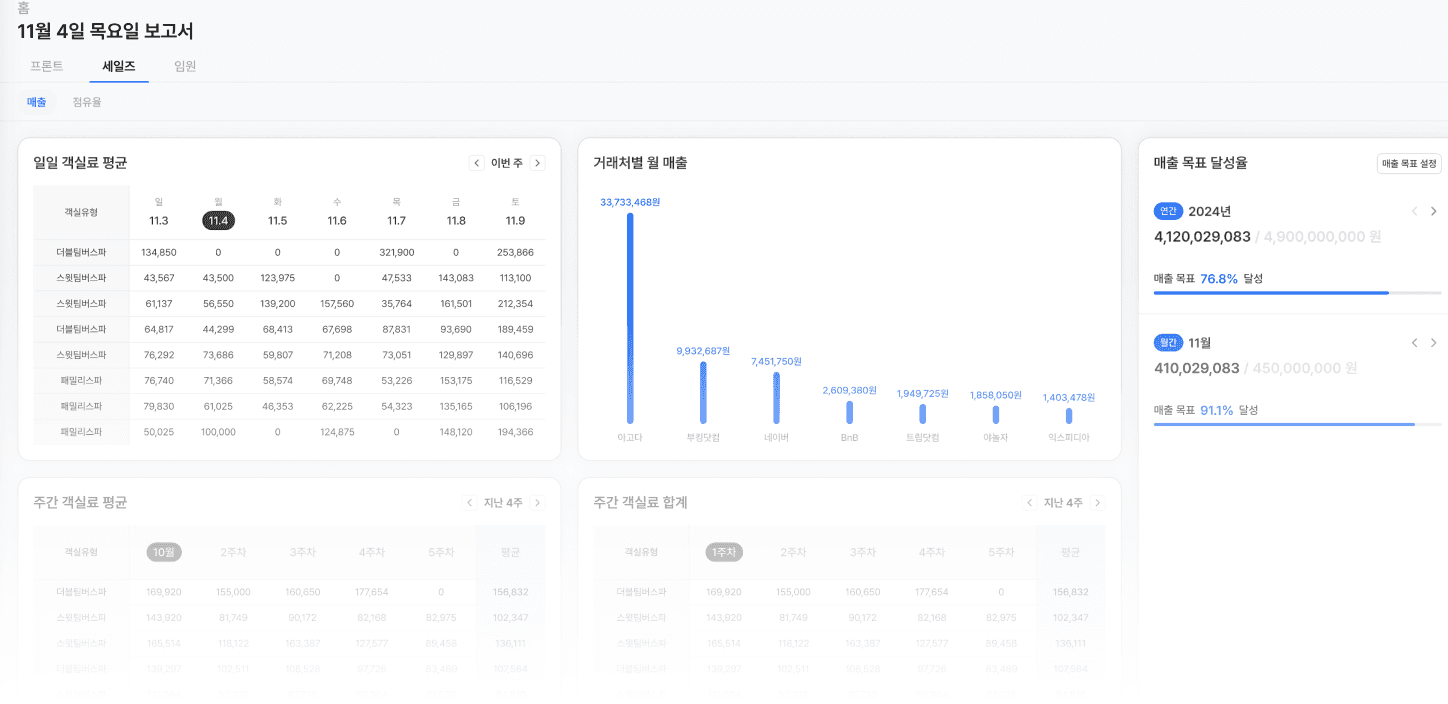
Task: Click left chevron in 주간 객실료 합계 card
Action: [x=1030, y=503]
